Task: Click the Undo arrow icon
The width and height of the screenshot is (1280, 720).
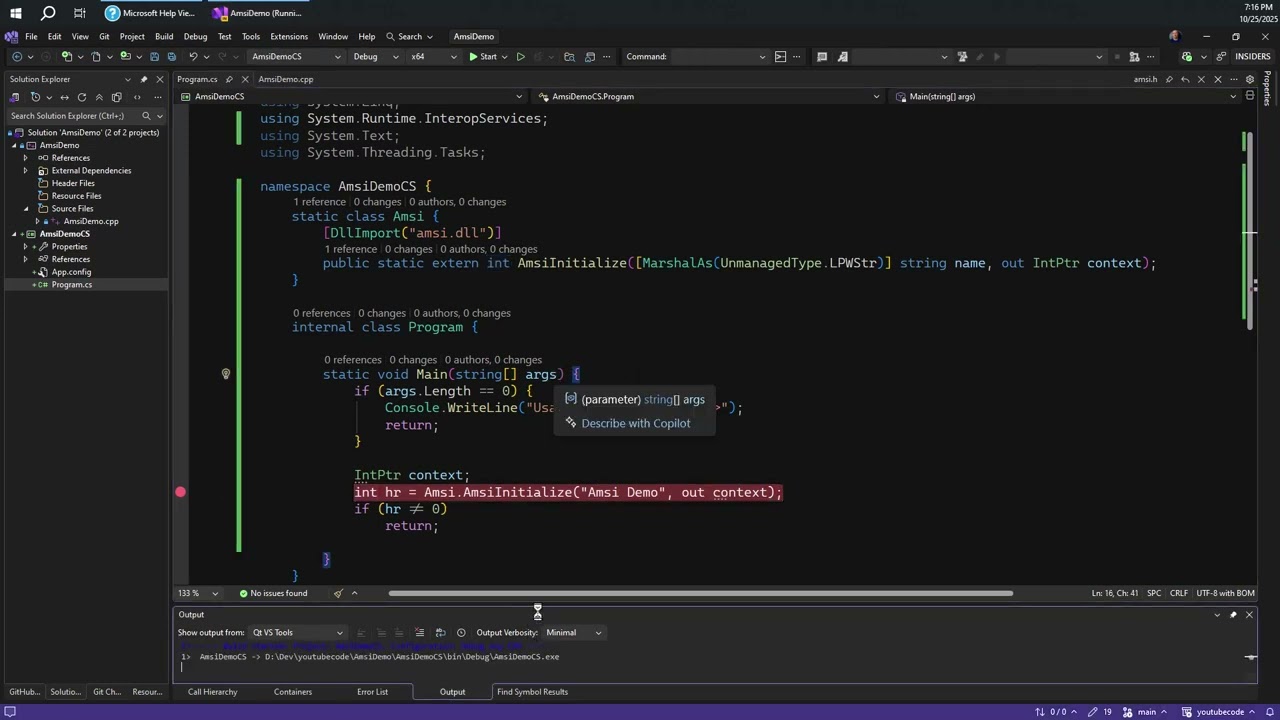Action: point(192,56)
